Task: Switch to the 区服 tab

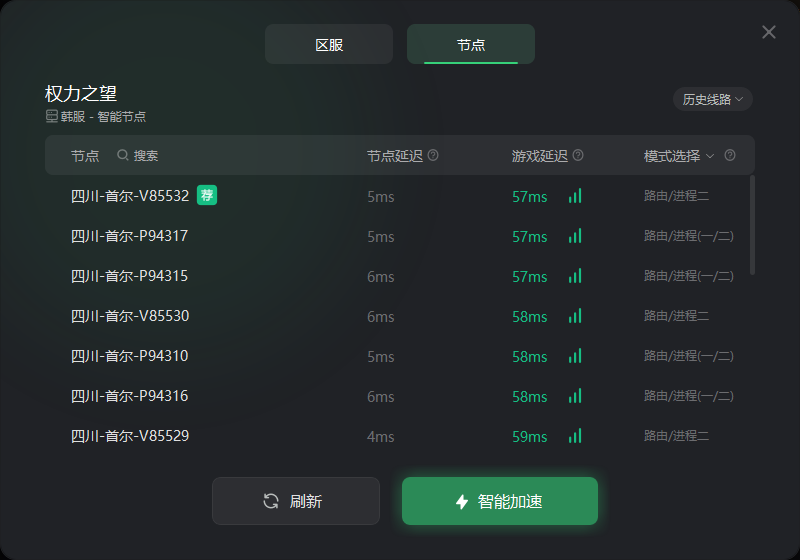Action: 329,44
